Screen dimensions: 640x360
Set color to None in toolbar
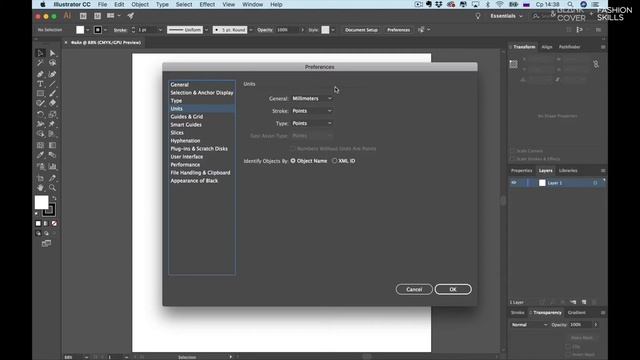54,223
